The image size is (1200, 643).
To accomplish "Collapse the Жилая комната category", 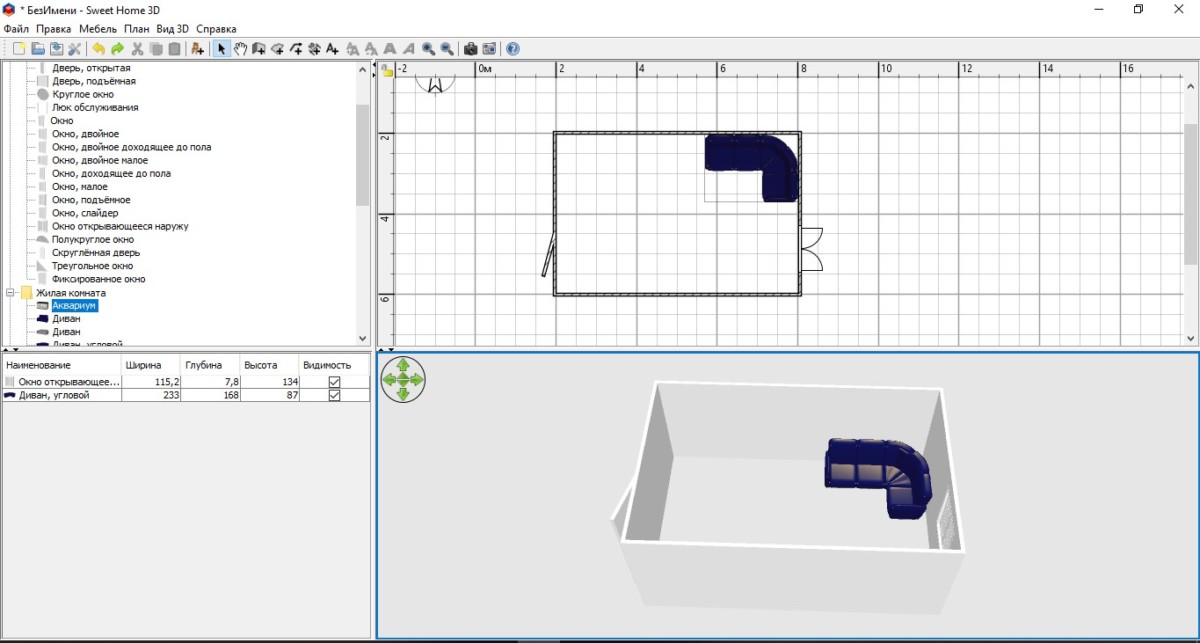I will 11,293.
